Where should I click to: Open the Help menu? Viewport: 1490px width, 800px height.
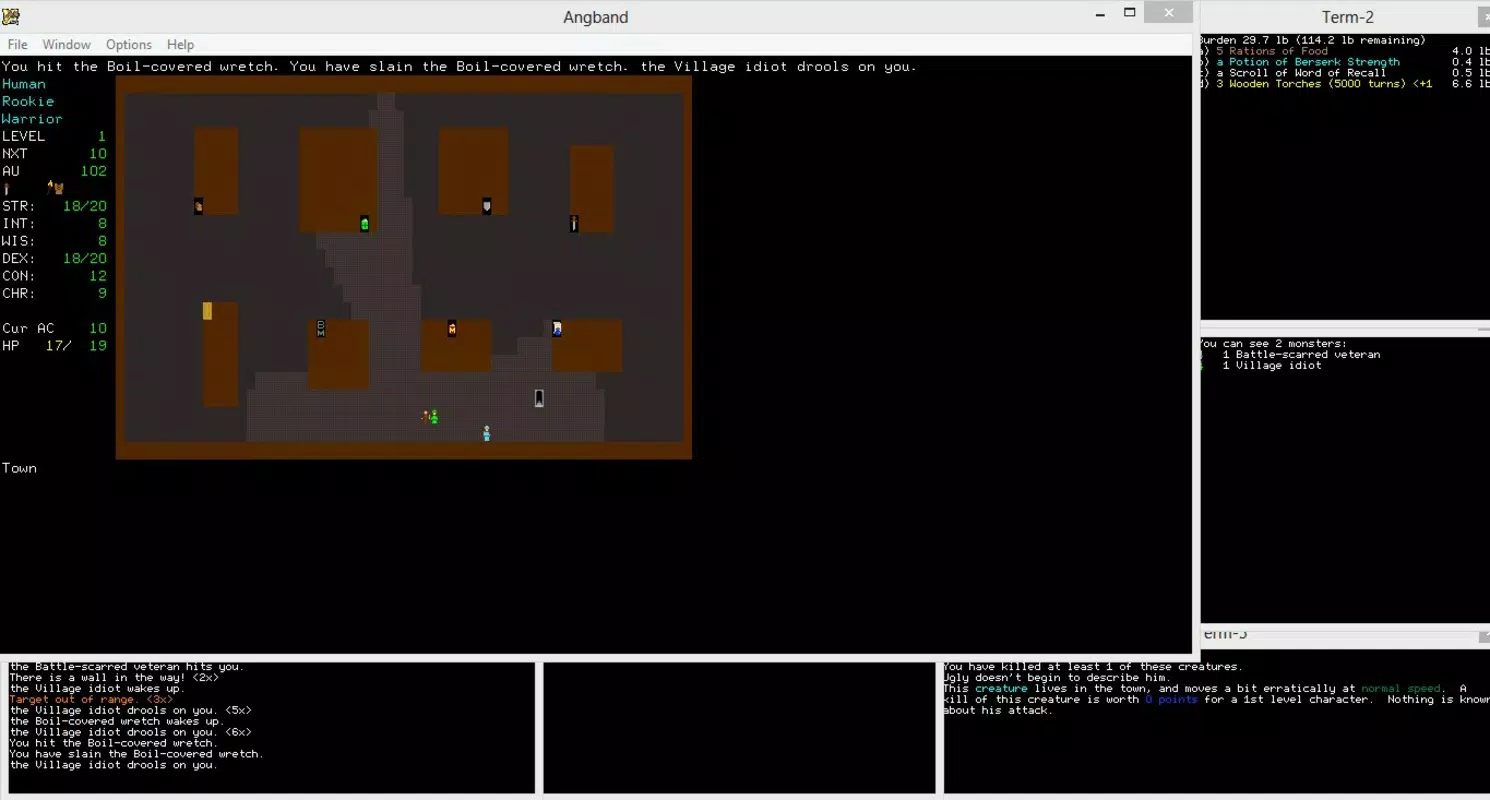pyautogui.click(x=181, y=45)
